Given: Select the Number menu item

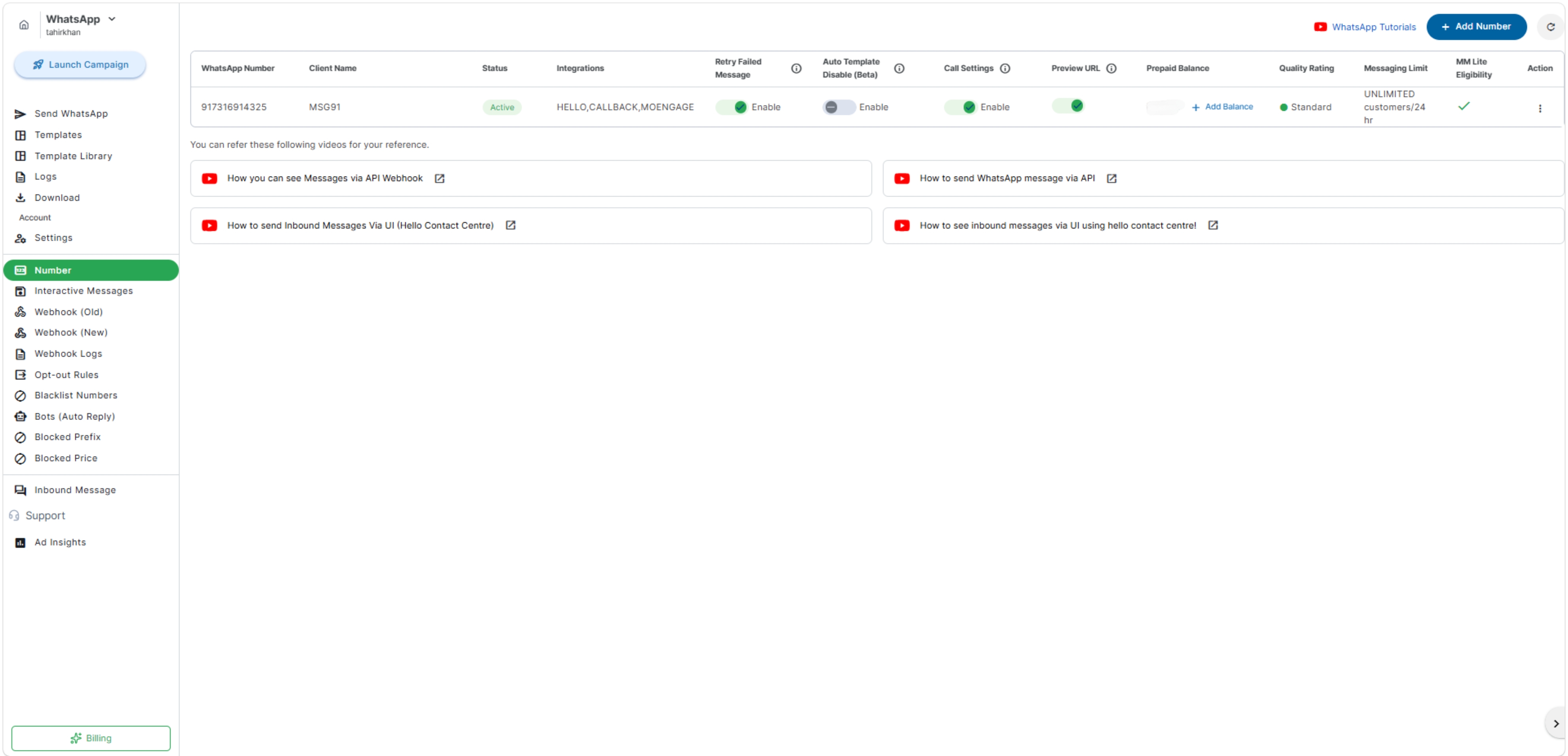Looking at the screenshot, I should [91, 270].
